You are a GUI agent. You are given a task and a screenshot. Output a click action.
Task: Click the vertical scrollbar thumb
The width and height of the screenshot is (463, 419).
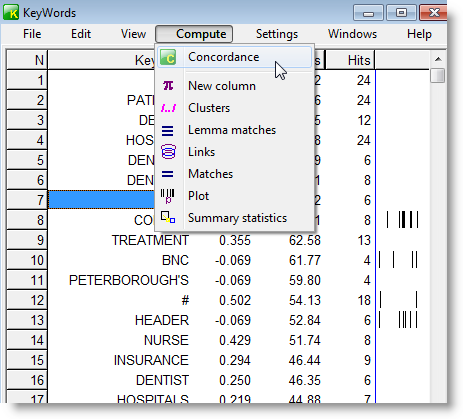438,75
